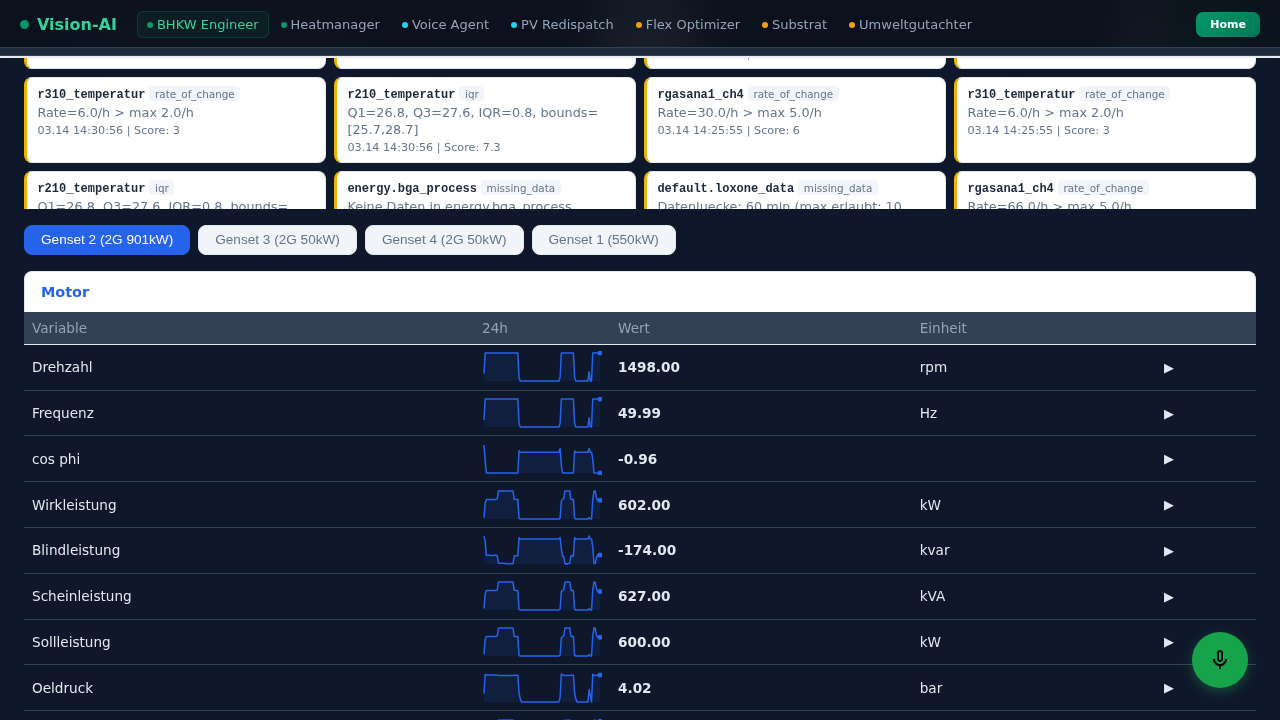Select the Genset 1 (550kW) tab
The image size is (1280, 720).
(604, 240)
